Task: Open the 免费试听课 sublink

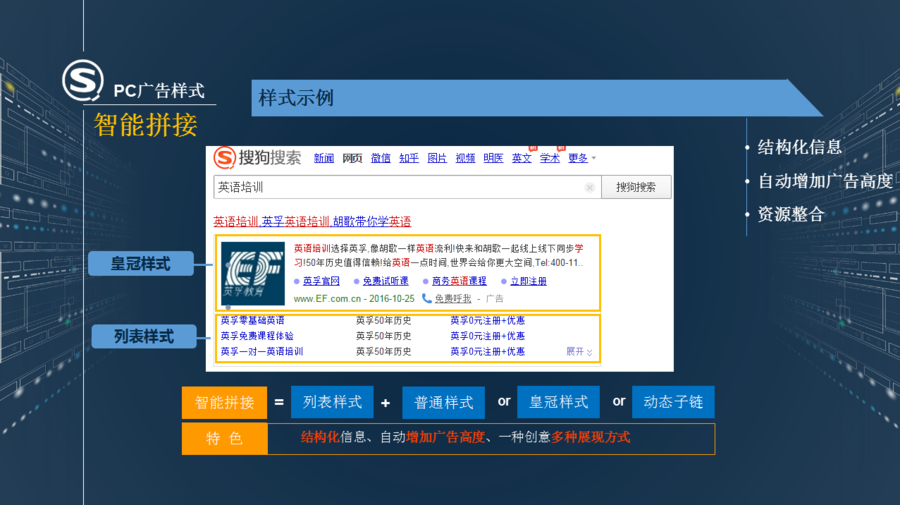Action: click(x=385, y=281)
